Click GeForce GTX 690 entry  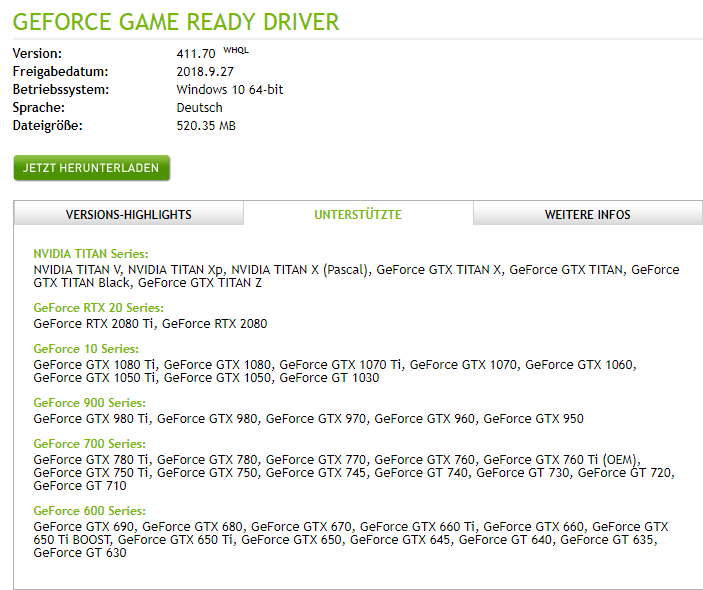pyautogui.click(x=83, y=526)
